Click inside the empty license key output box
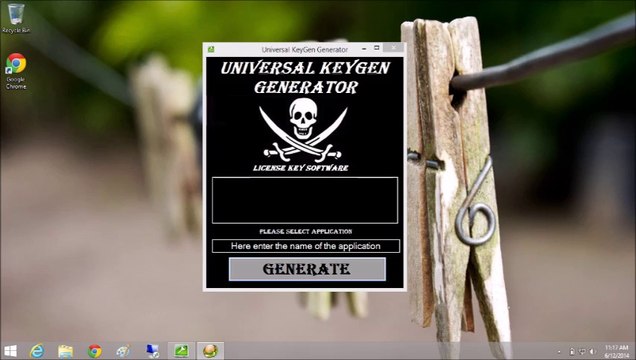Viewport: 636px width, 360px height. pos(305,200)
